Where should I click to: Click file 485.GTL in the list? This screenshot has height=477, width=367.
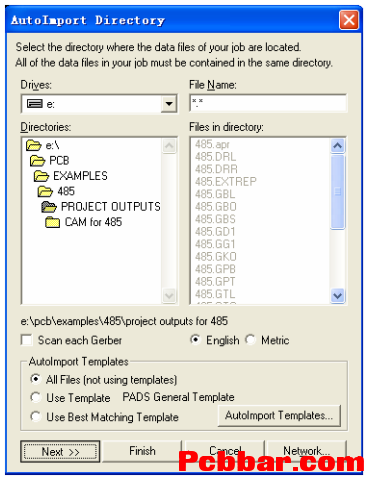(215, 294)
